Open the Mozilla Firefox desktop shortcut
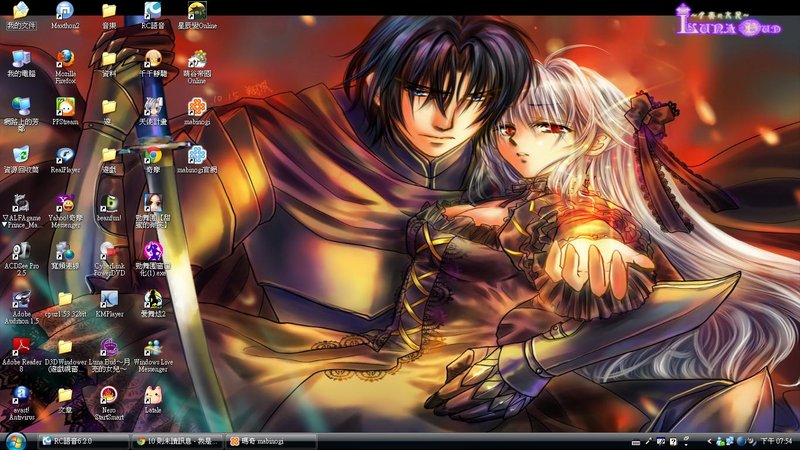 65,59
